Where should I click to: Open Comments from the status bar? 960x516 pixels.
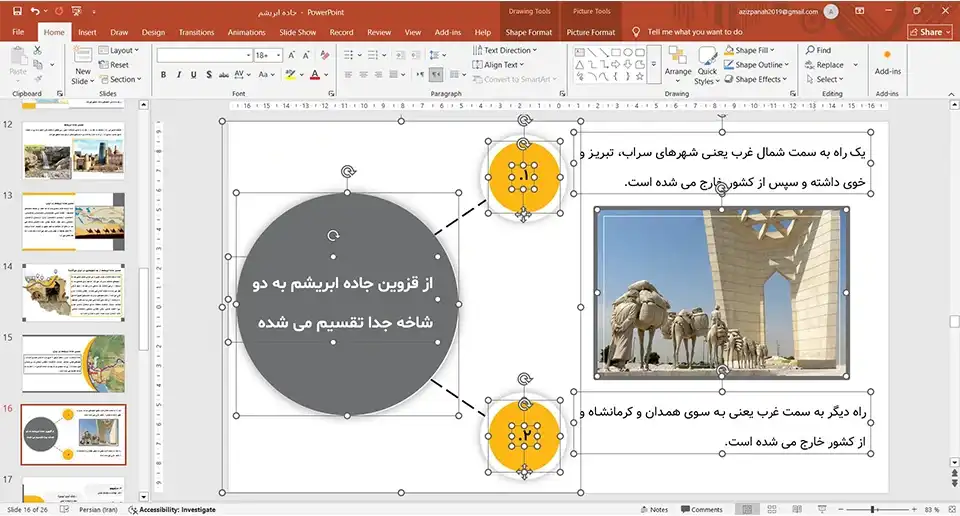tap(702, 509)
